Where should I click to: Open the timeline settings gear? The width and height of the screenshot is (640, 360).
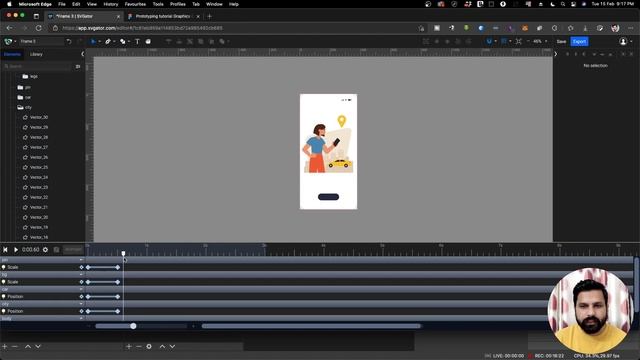click(45, 249)
